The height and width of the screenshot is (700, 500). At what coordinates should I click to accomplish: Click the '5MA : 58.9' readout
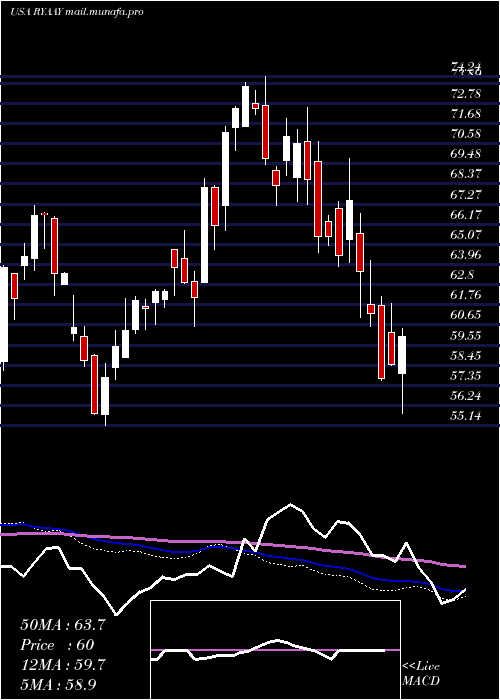pos(59,684)
